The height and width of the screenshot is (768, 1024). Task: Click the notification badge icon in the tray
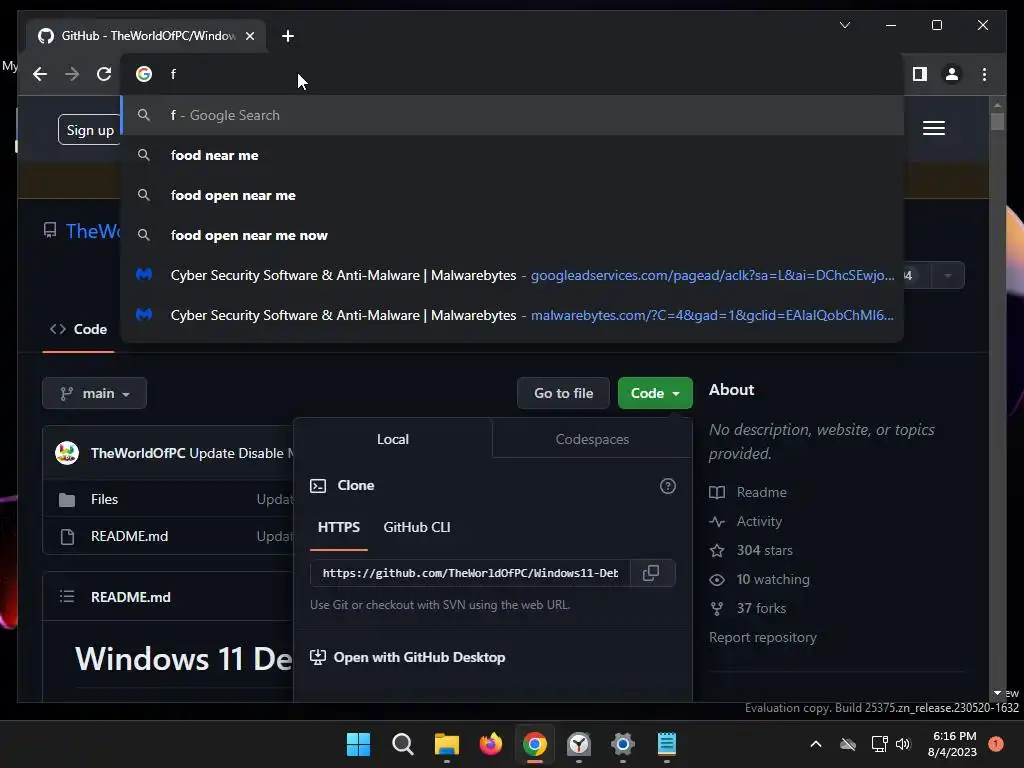point(996,744)
